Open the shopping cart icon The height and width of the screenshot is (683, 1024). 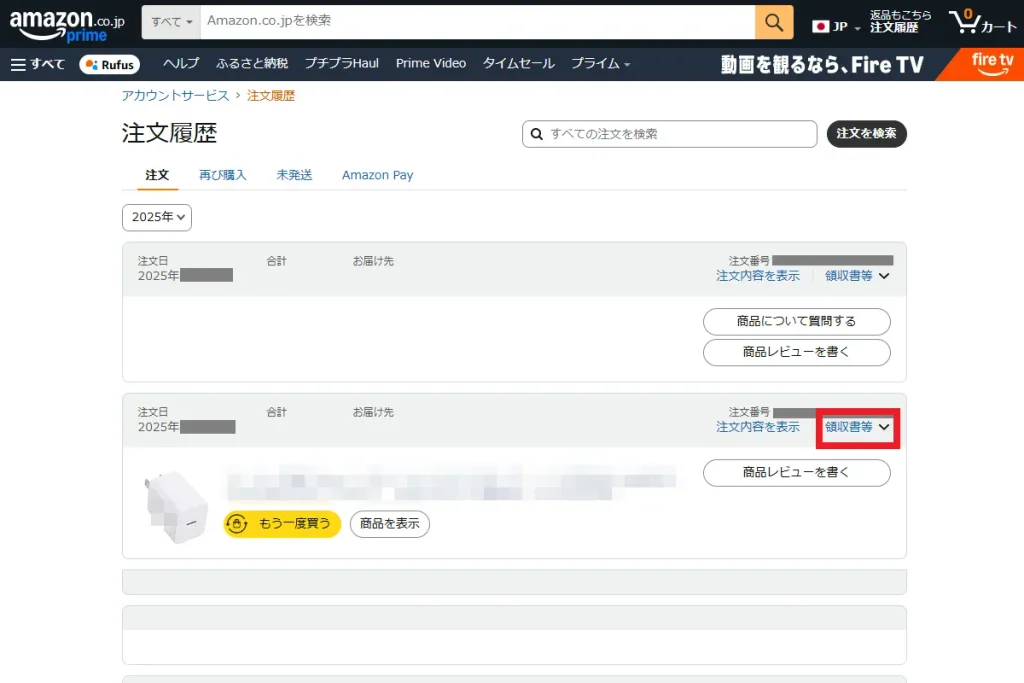click(982, 22)
